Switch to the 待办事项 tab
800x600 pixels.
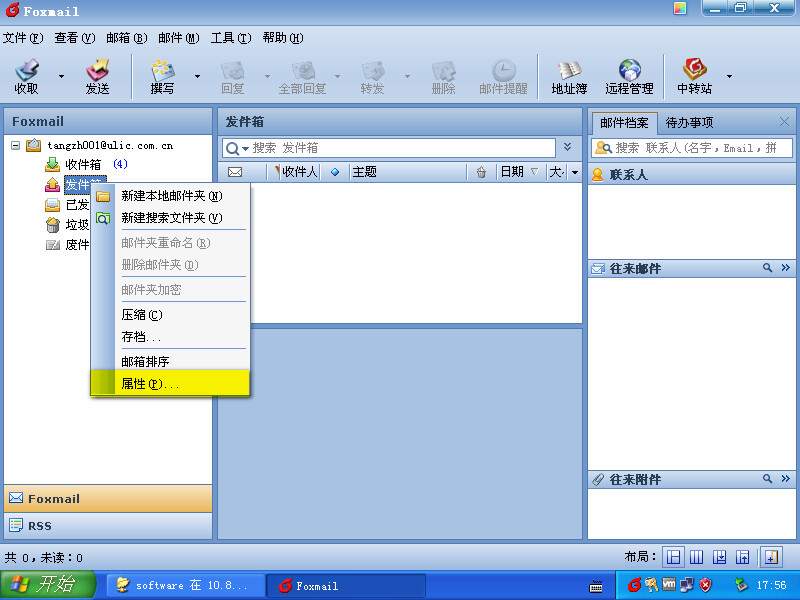[690, 123]
